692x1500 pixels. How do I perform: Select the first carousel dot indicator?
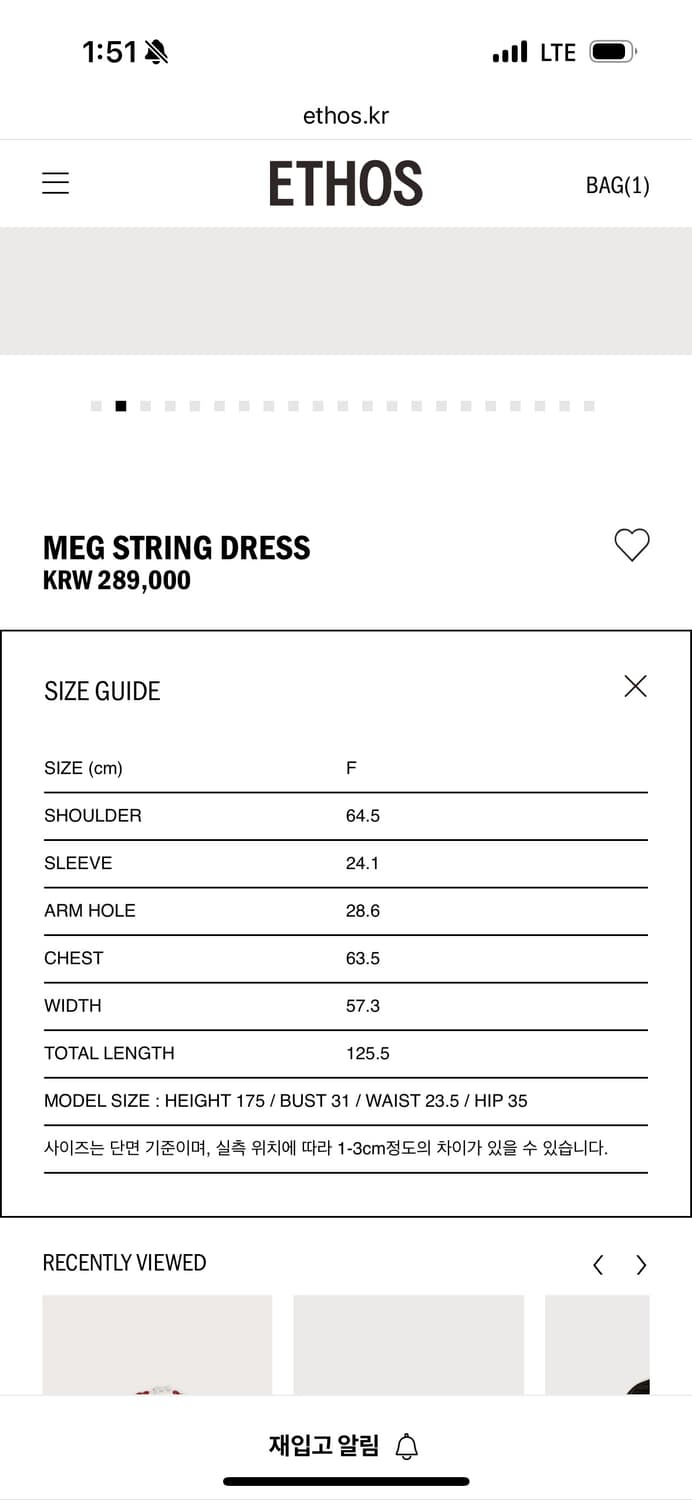point(96,406)
